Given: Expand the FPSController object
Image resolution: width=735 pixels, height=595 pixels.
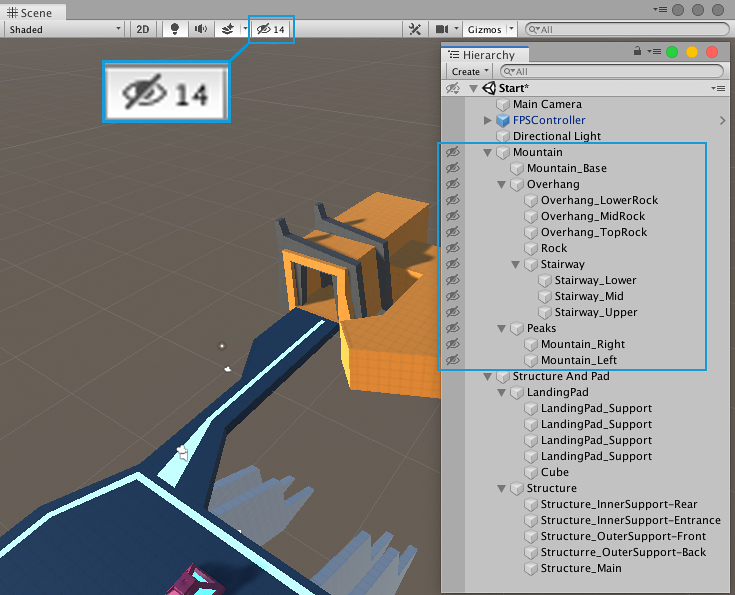Looking at the screenshot, I should click(x=488, y=120).
